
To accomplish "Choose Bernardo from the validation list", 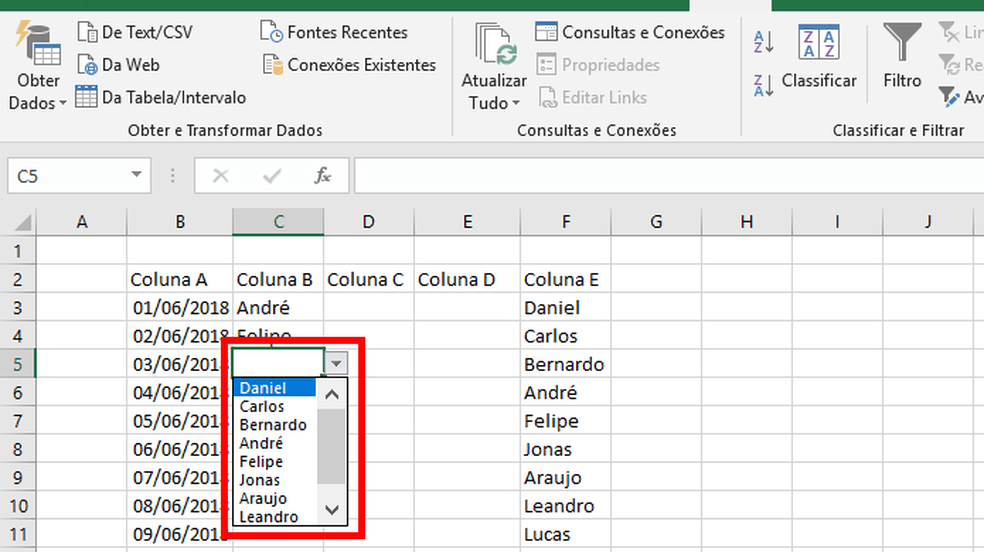I will click(273, 425).
